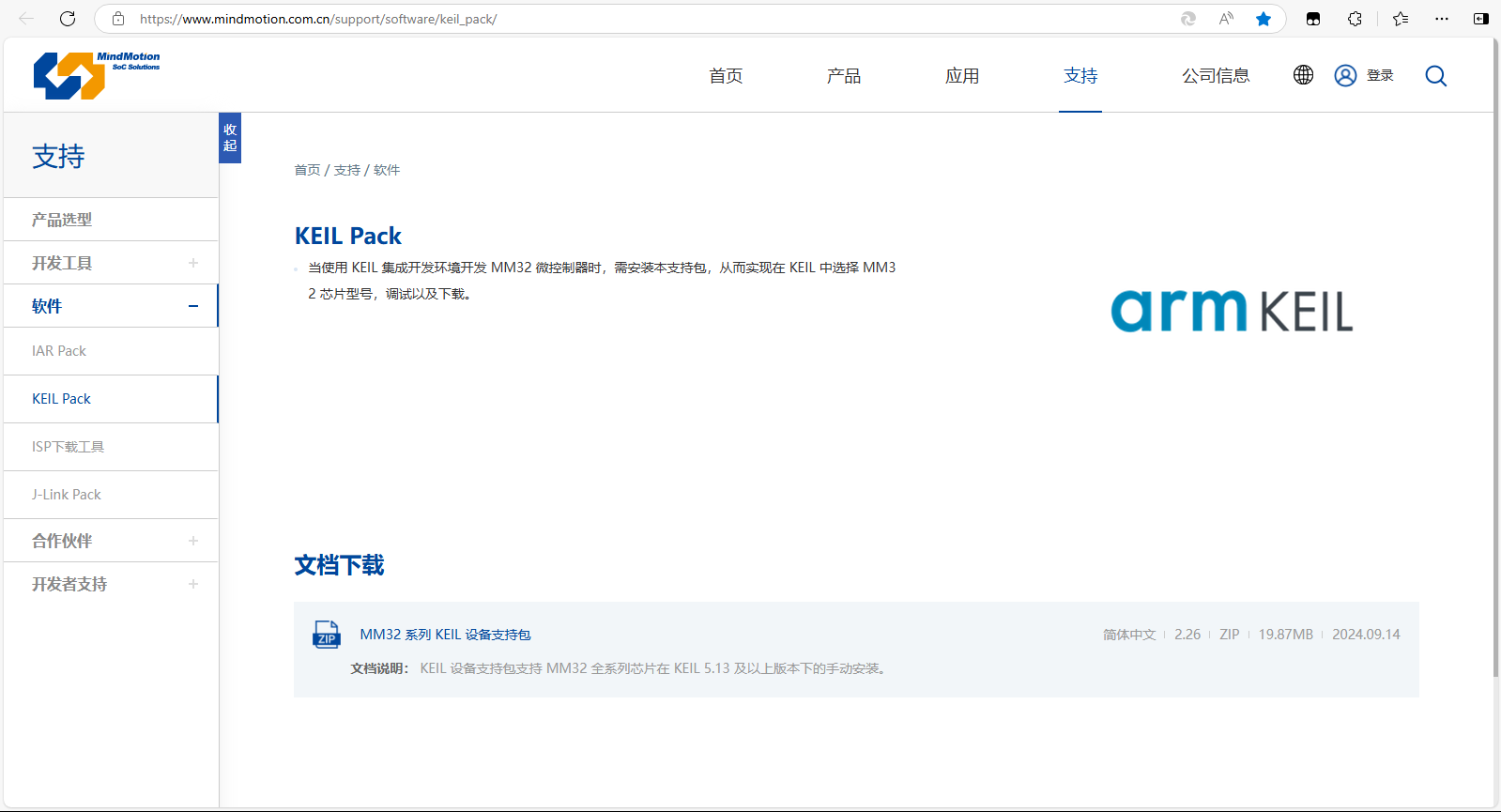Click the ZIP file download icon
Viewport: 1501px width, 812px height.
[x=326, y=635]
